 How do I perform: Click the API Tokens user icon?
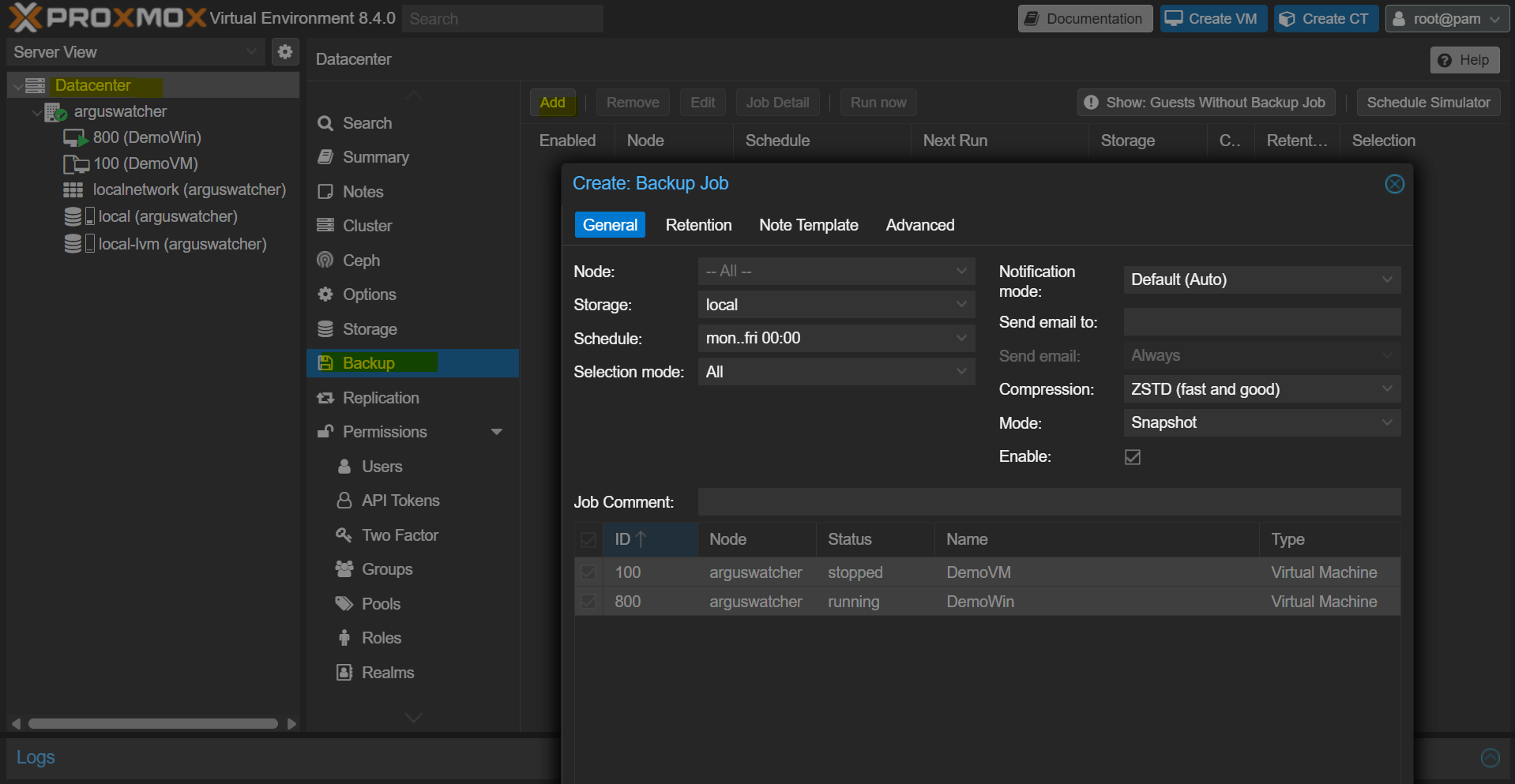pos(344,501)
